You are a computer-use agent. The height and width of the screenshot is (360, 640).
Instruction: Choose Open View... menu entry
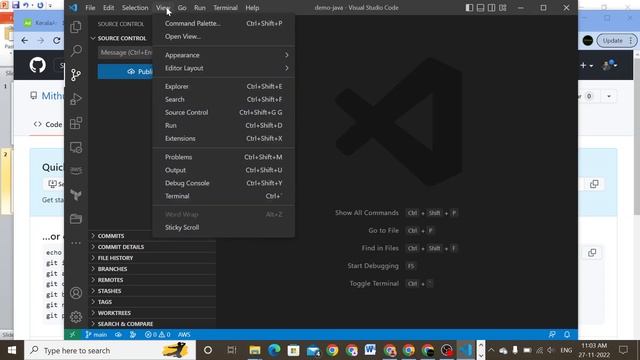pyautogui.click(x=223, y=37)
